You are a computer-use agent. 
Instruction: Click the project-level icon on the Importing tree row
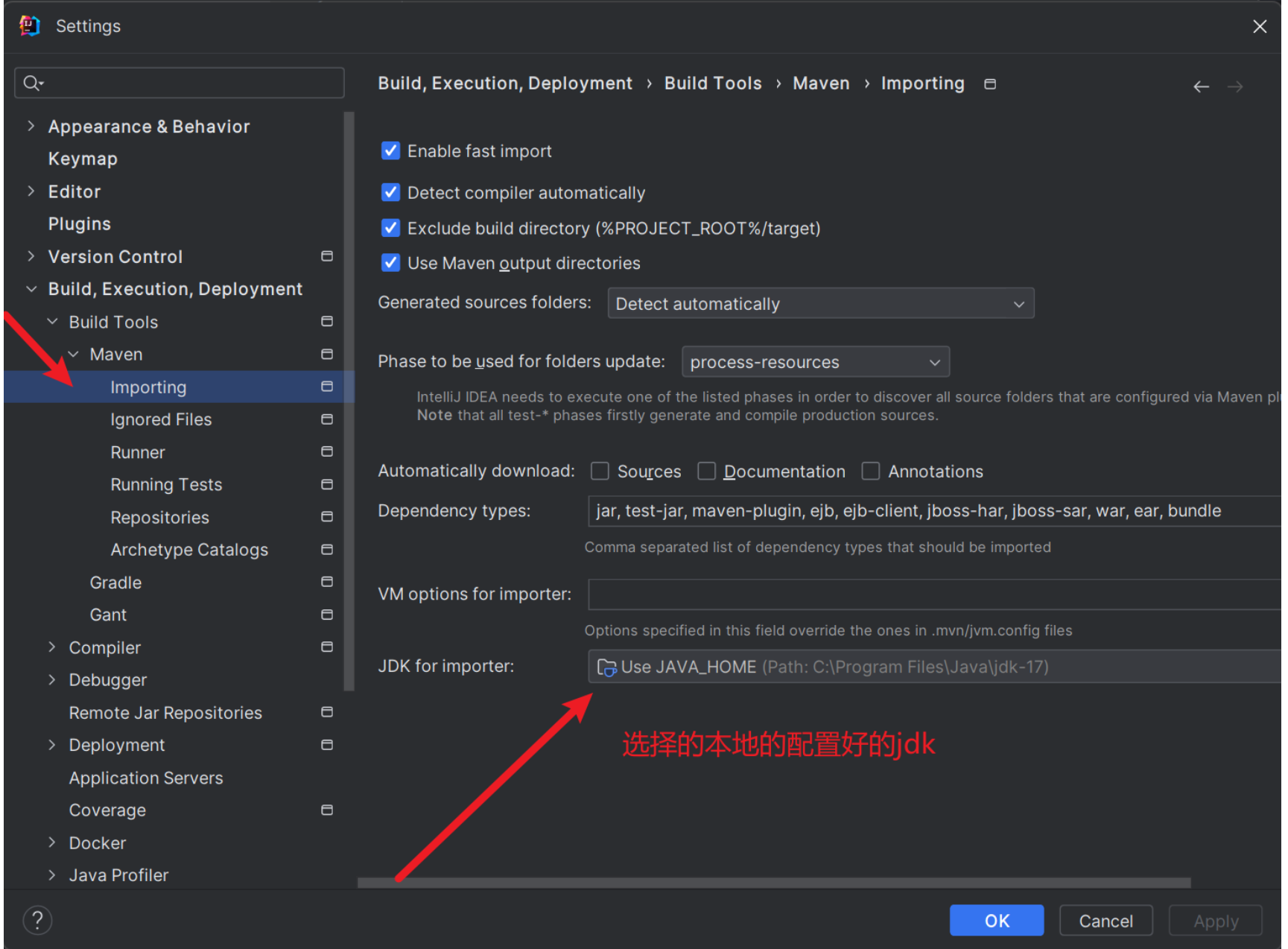[326, 386]
